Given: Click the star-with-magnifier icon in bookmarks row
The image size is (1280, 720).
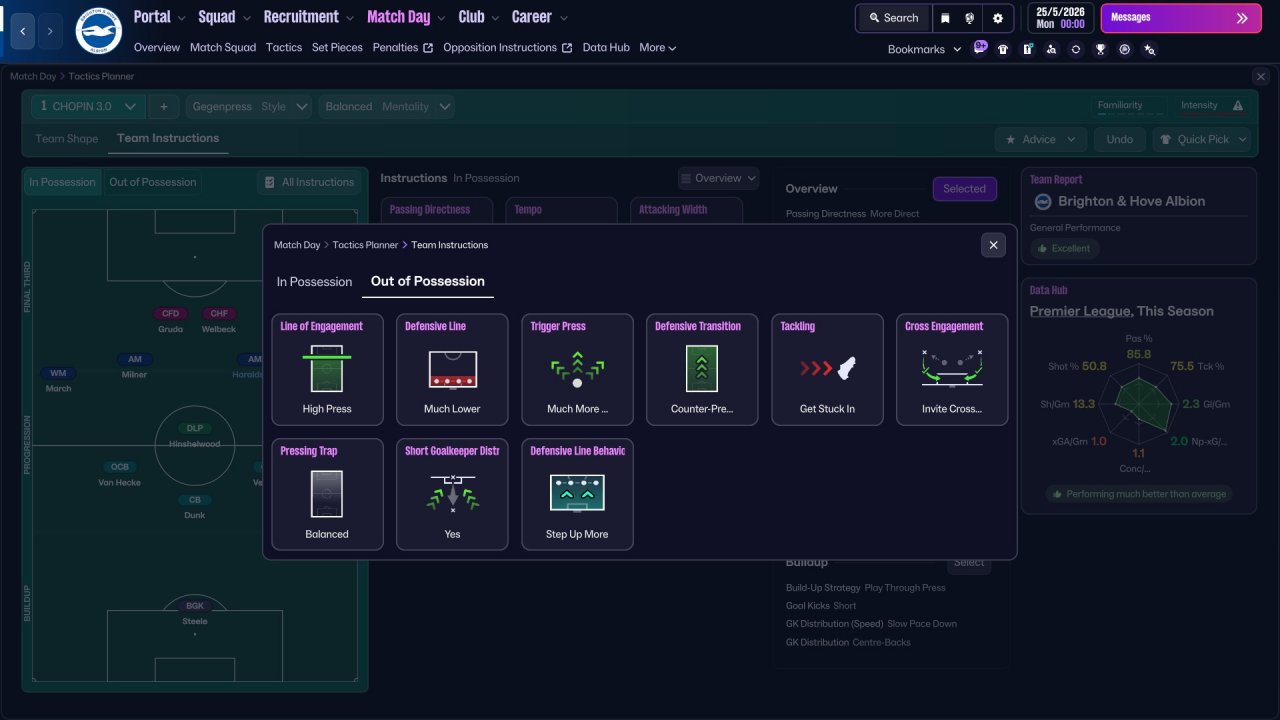Looking at the screenshot, I should coord(1149,49).
